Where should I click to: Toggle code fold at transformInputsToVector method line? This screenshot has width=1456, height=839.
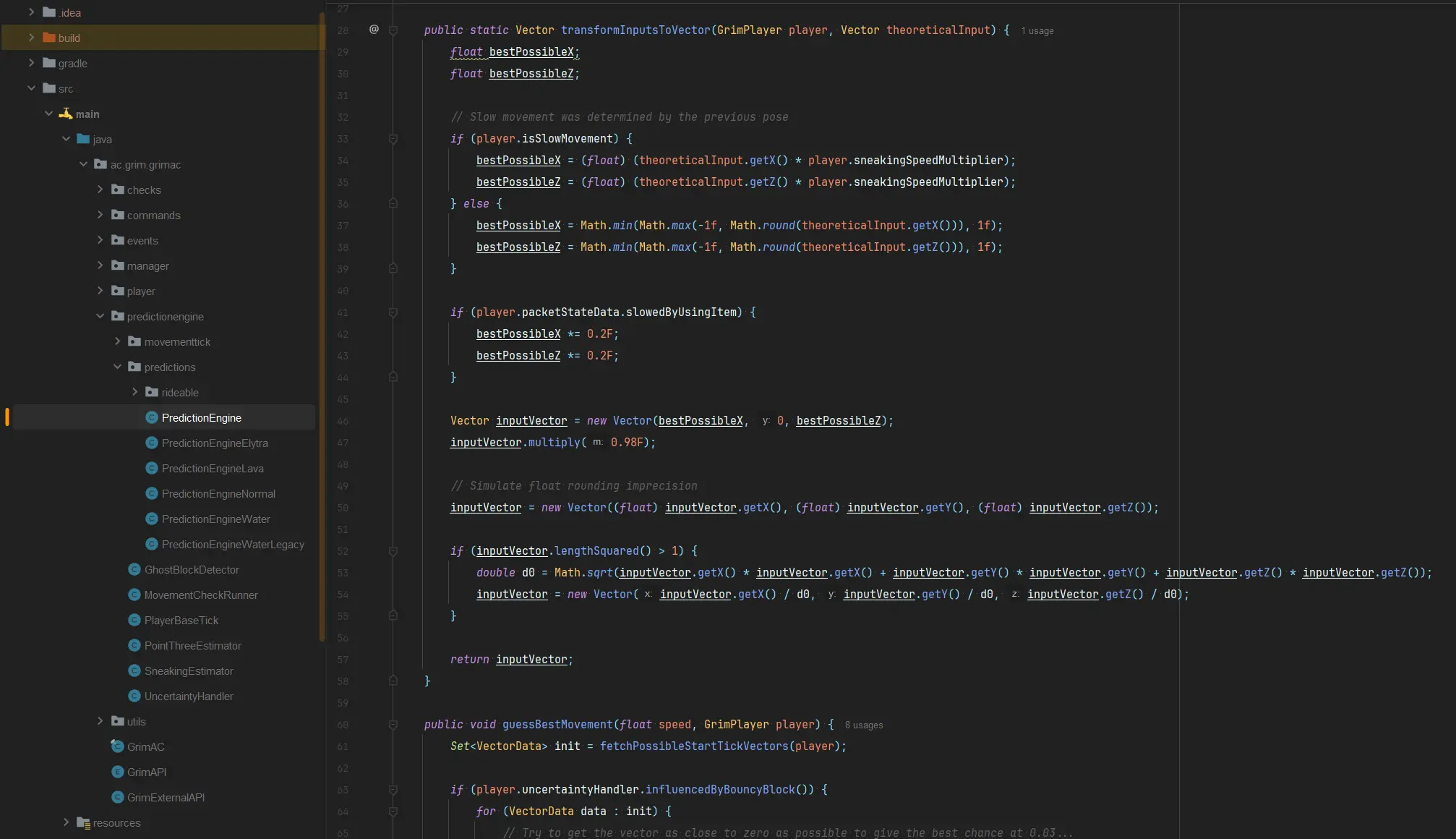tap(393, 30)
